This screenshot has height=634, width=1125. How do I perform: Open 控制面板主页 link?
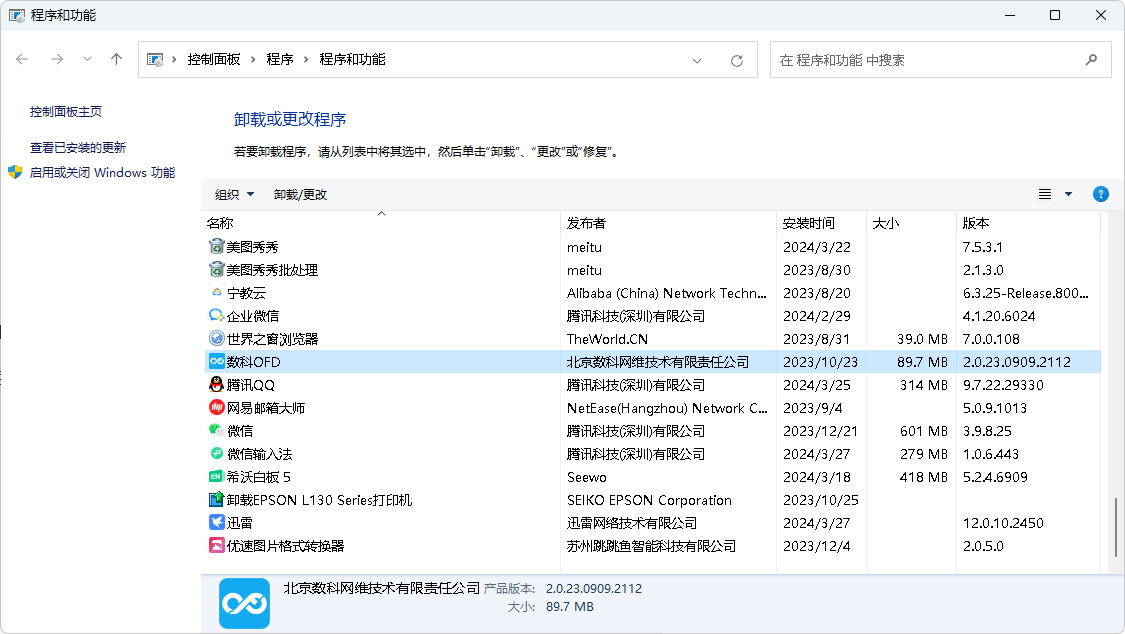tap(66, 111)
